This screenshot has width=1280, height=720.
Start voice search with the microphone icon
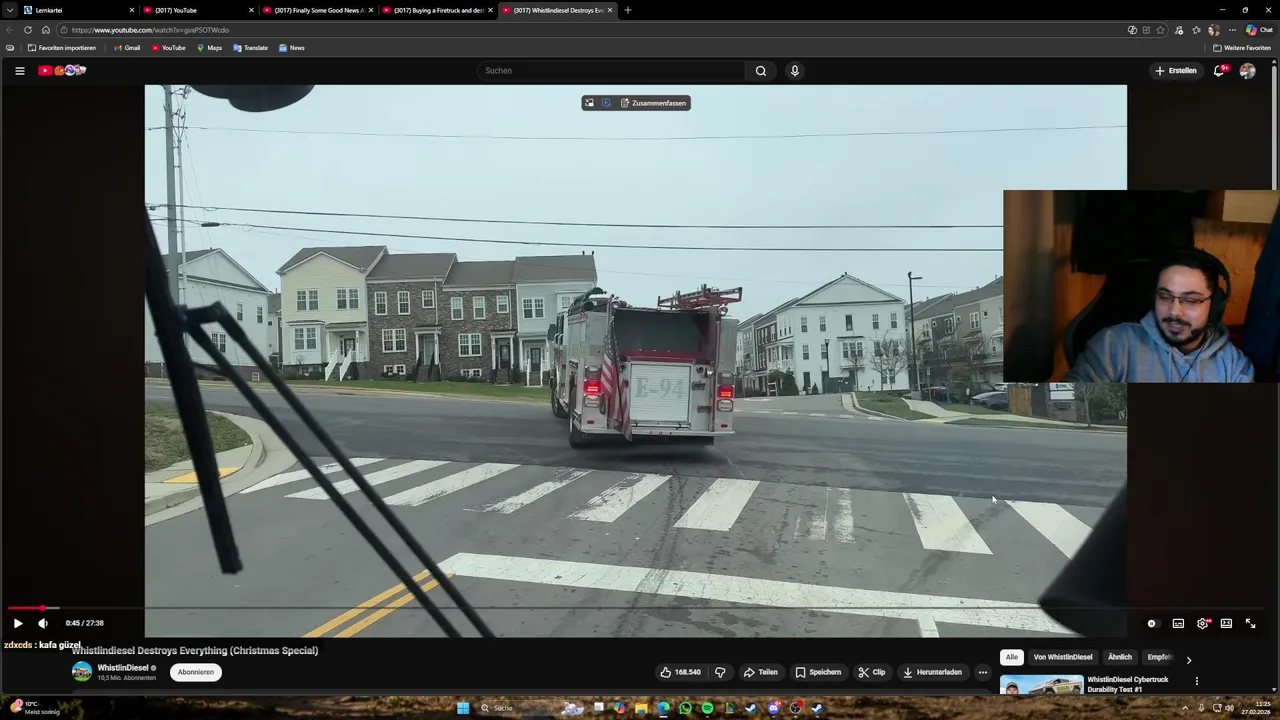(x=794, y=70)
